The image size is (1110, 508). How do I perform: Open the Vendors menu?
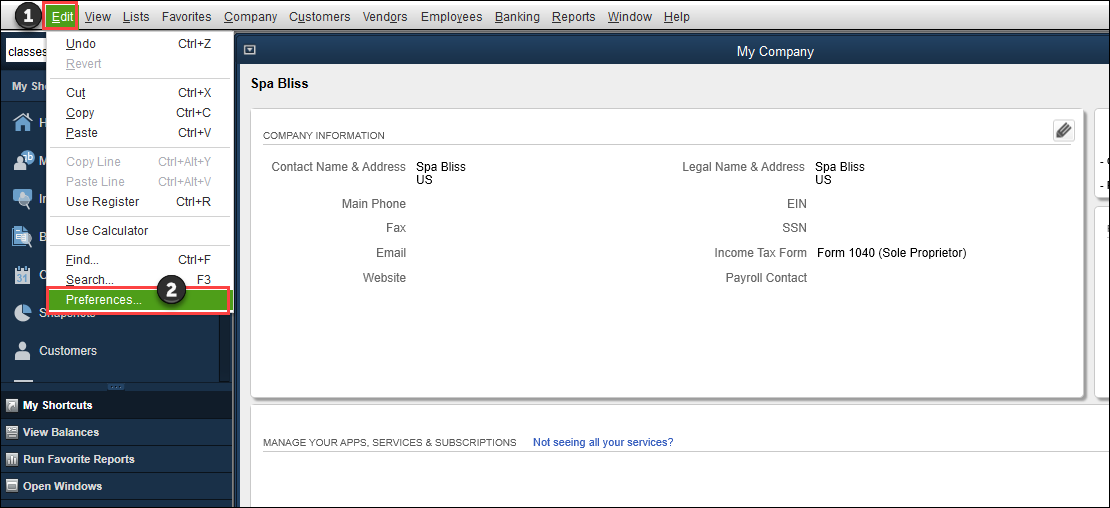385,16
